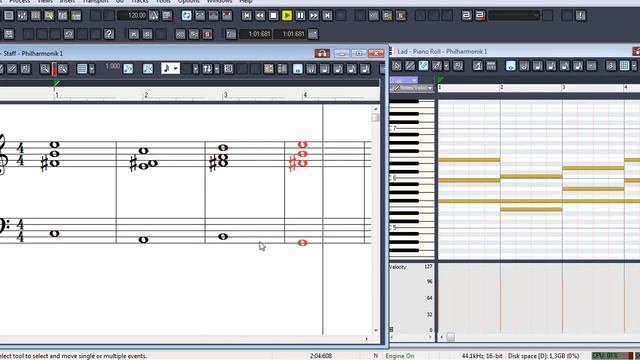
Task: Open the Tracks menu
Action: tap(140, 2)
